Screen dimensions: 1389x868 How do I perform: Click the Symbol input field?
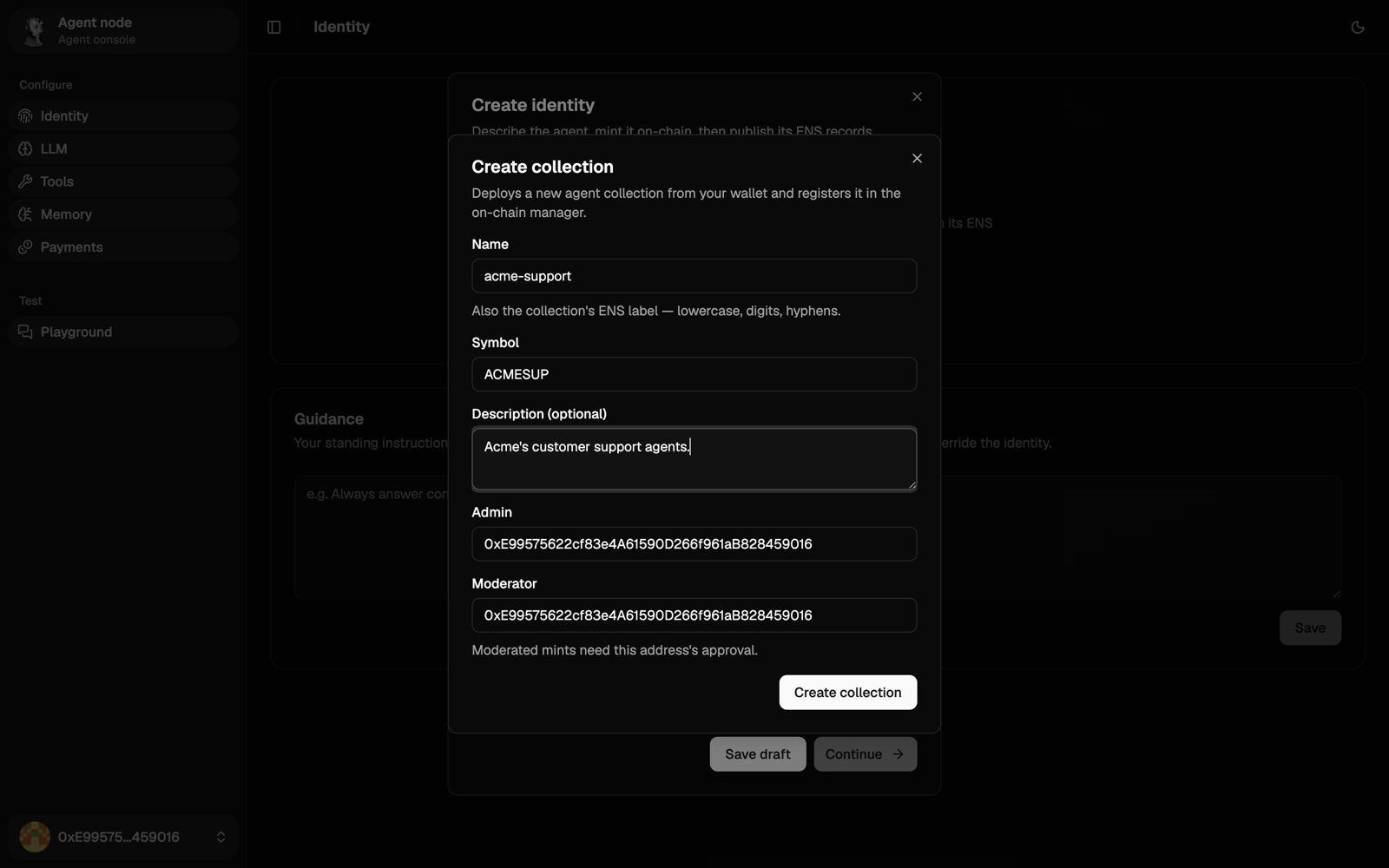point(694,374)
